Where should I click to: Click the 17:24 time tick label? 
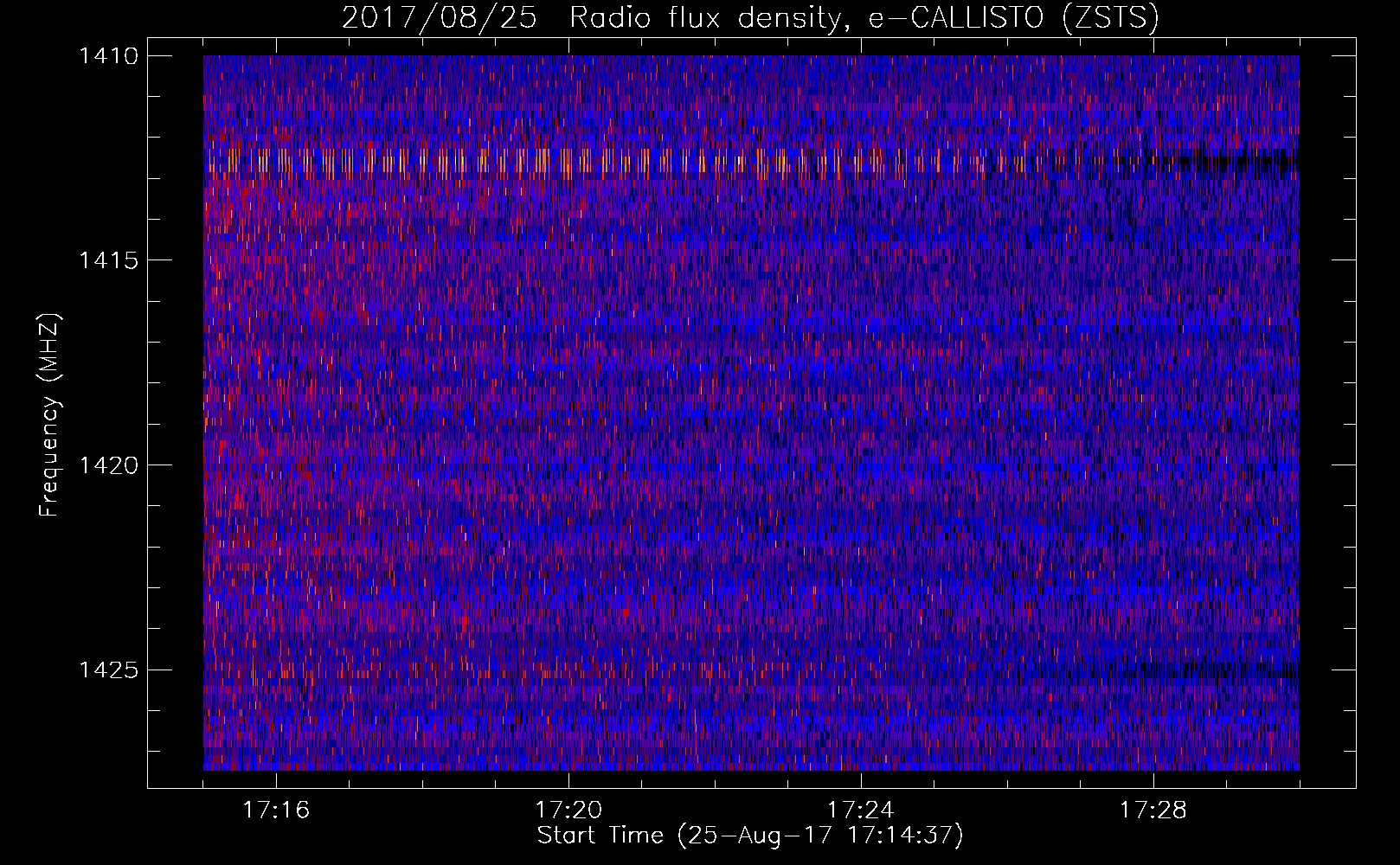(861, 811)
